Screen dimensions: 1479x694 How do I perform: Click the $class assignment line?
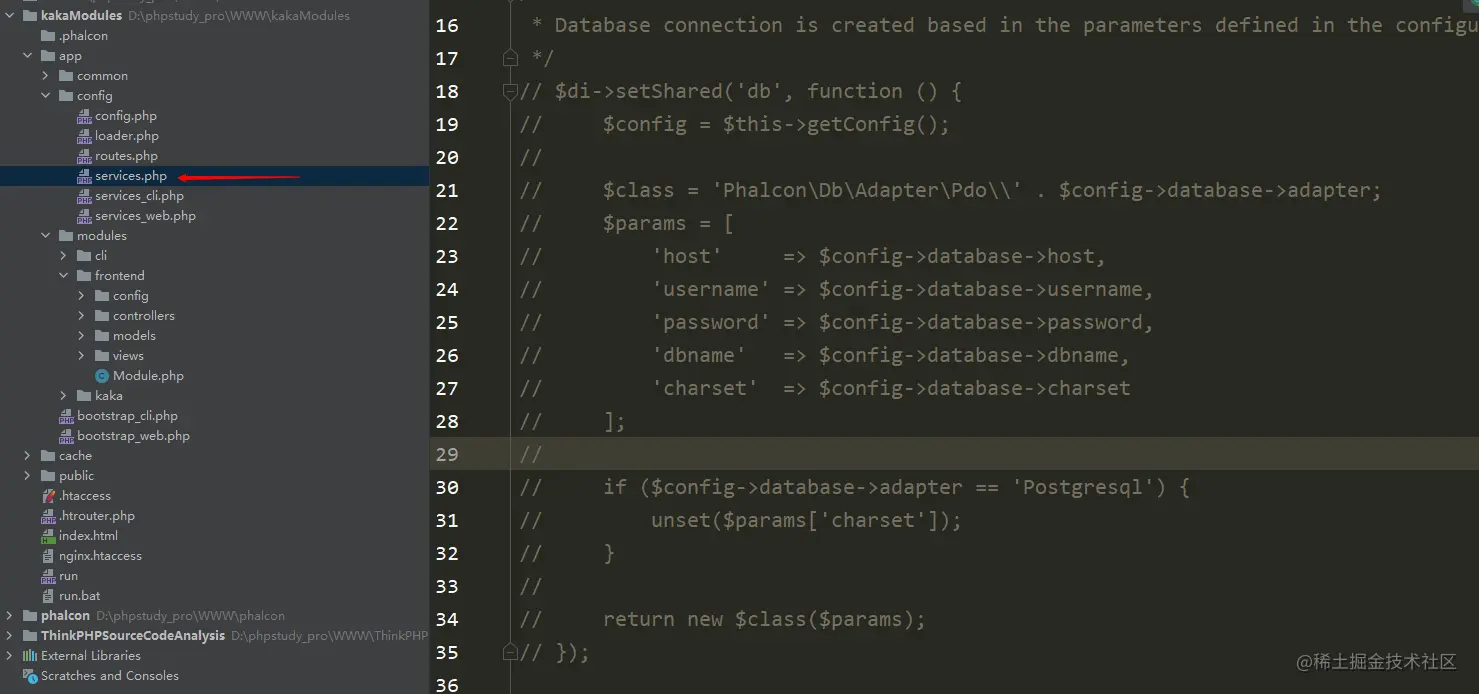coord(992,190)
